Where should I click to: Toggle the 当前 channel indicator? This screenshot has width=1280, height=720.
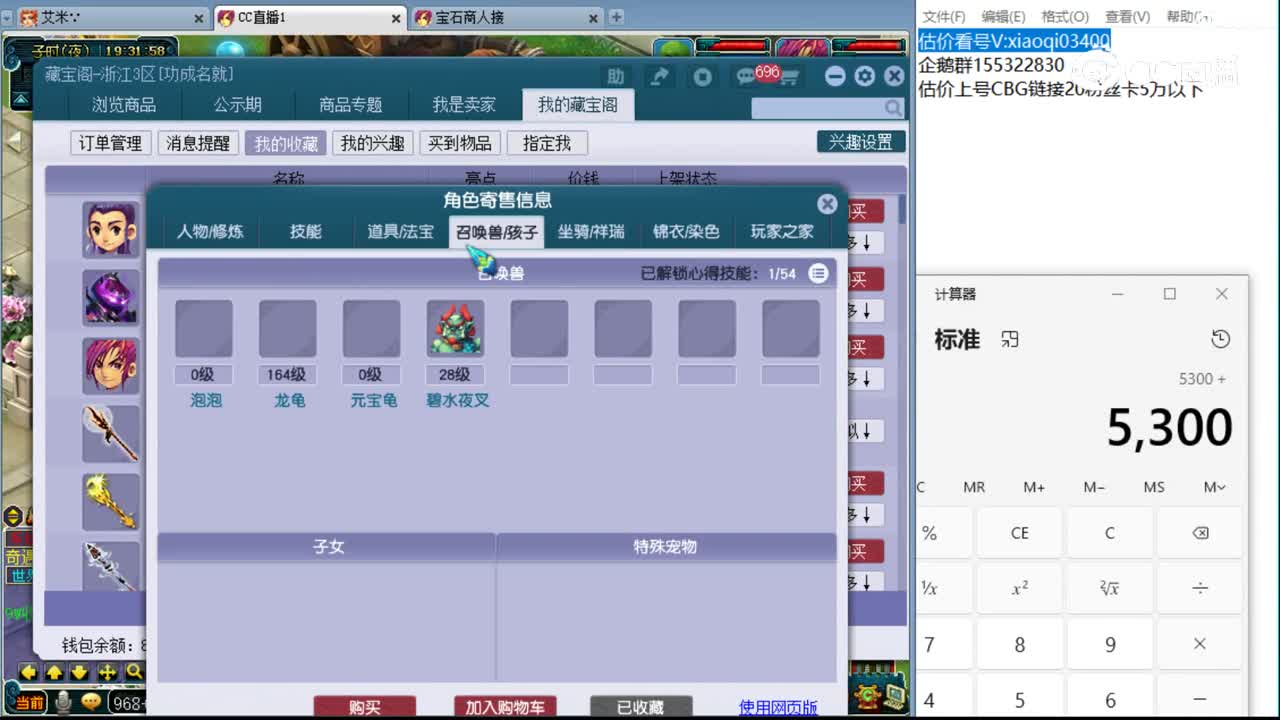coord(31,700)
